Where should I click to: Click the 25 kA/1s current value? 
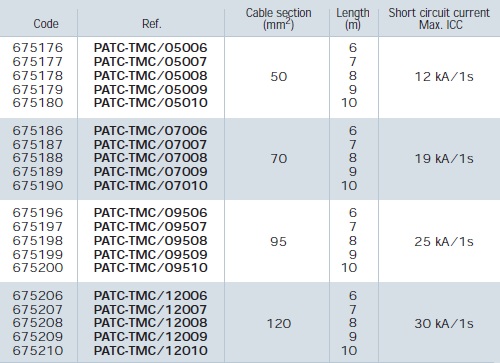coord(444,242)
